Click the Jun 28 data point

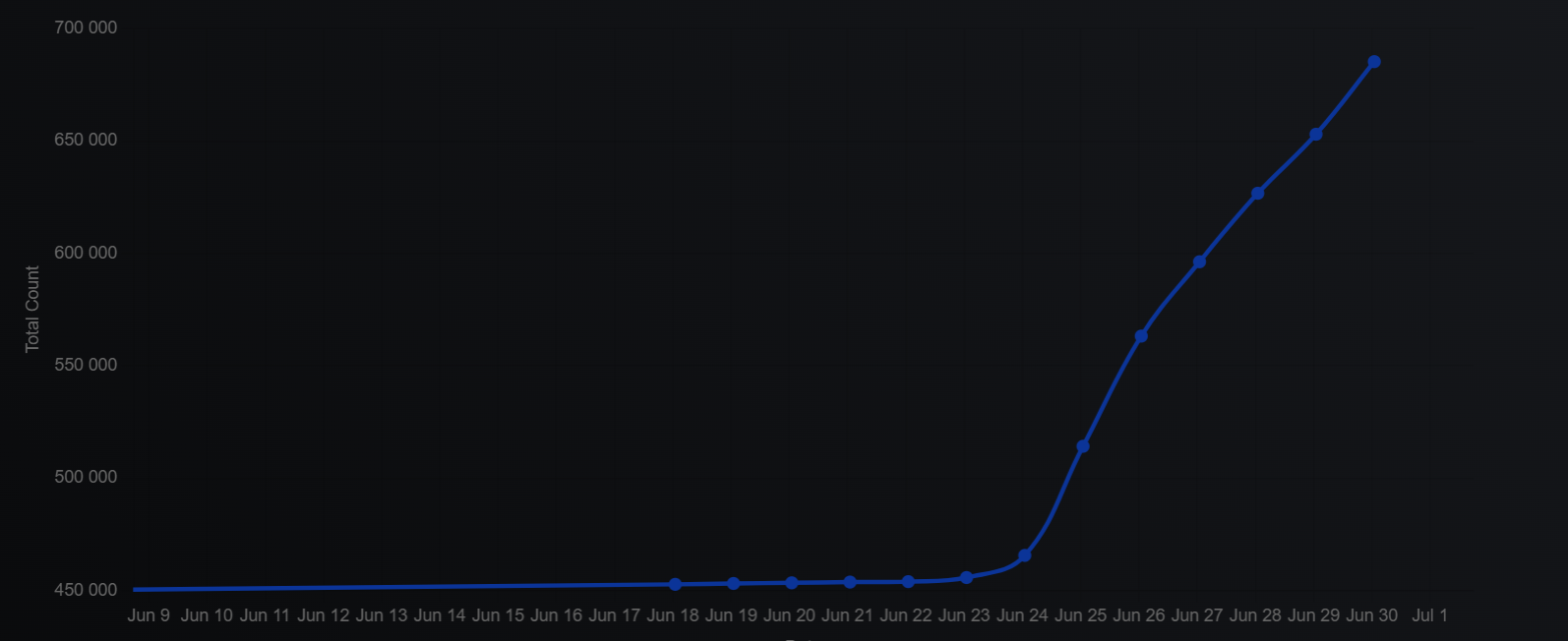1257,194
